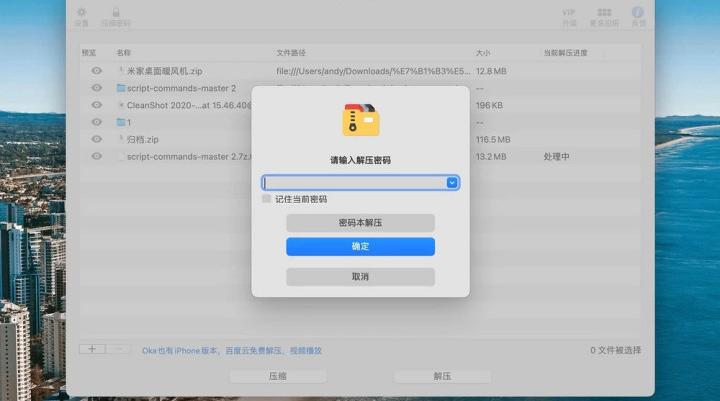Click the folder icon of row 1
The image size is (720, 401).
click(121, 122)
